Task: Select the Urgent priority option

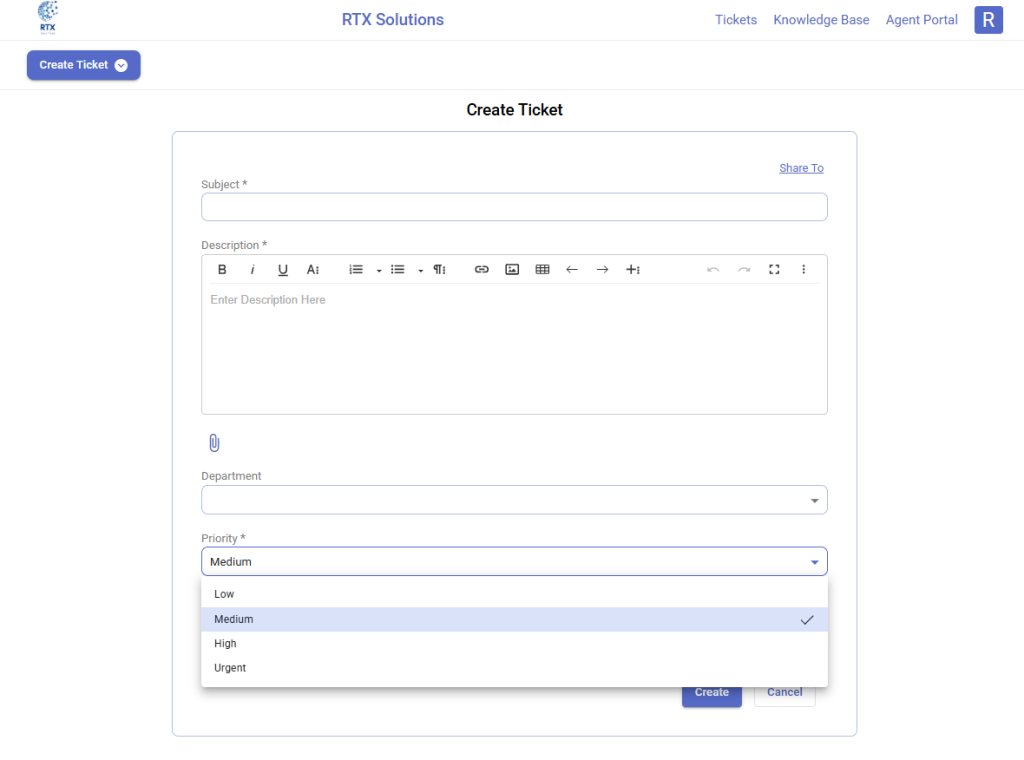Action: click(x=514, y=668)
